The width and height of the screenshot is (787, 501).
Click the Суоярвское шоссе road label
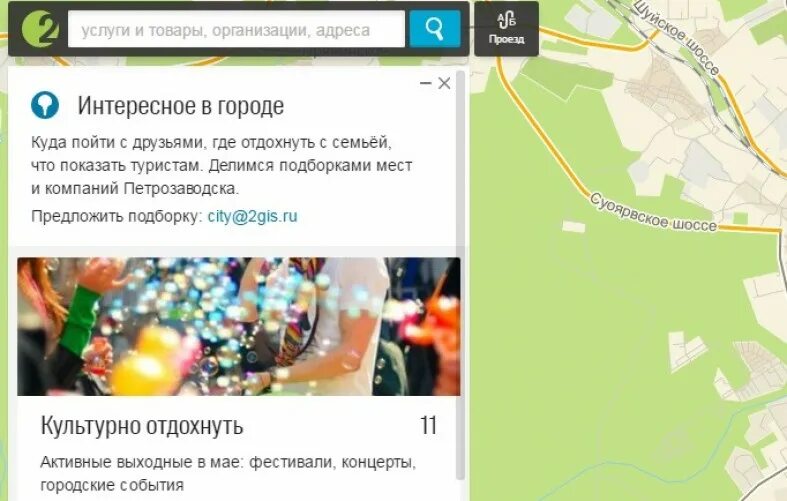[x=652, y=212]
